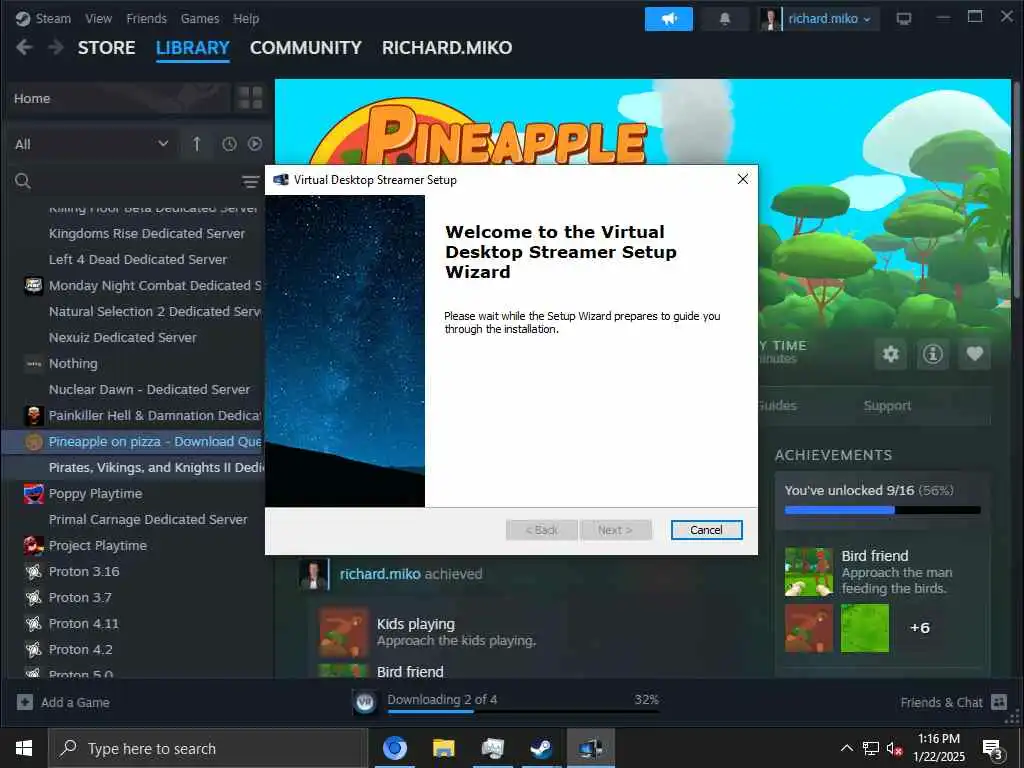
Task: Click the muted volume tray icon
Action: point(894,748)
